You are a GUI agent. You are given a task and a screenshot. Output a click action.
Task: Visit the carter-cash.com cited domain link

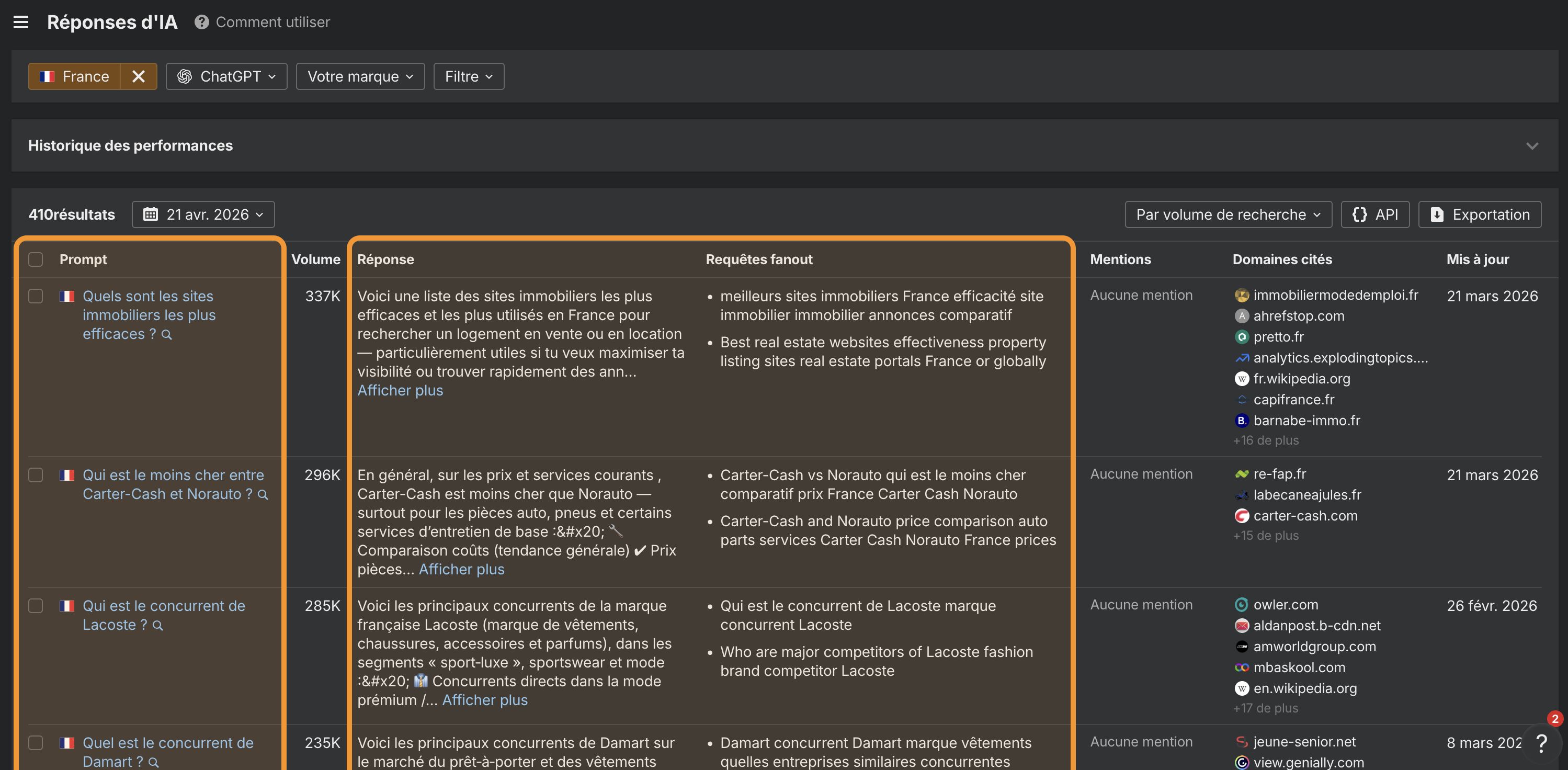pos(1305,516)
